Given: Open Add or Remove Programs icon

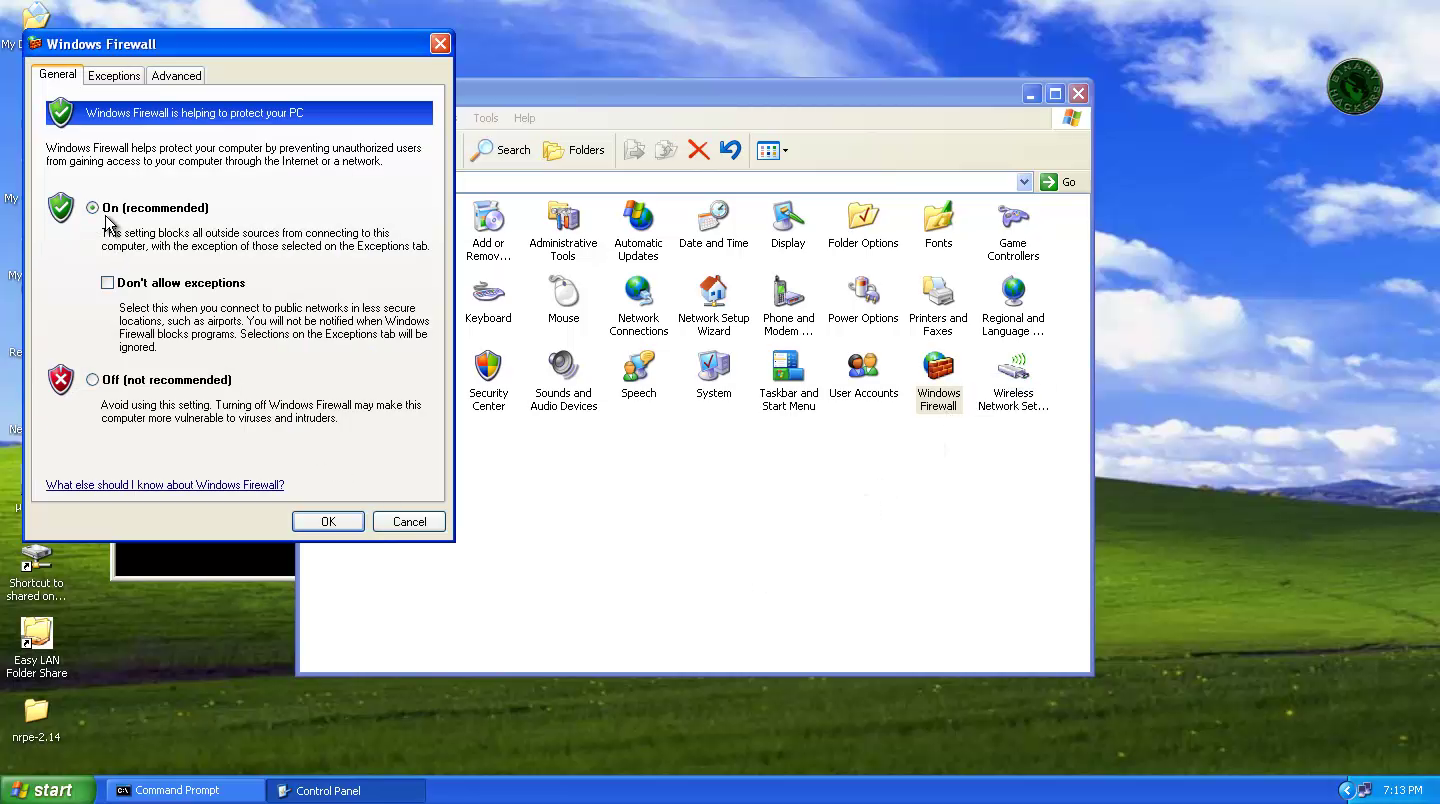Looking at the screenshot, I should 488,231.
